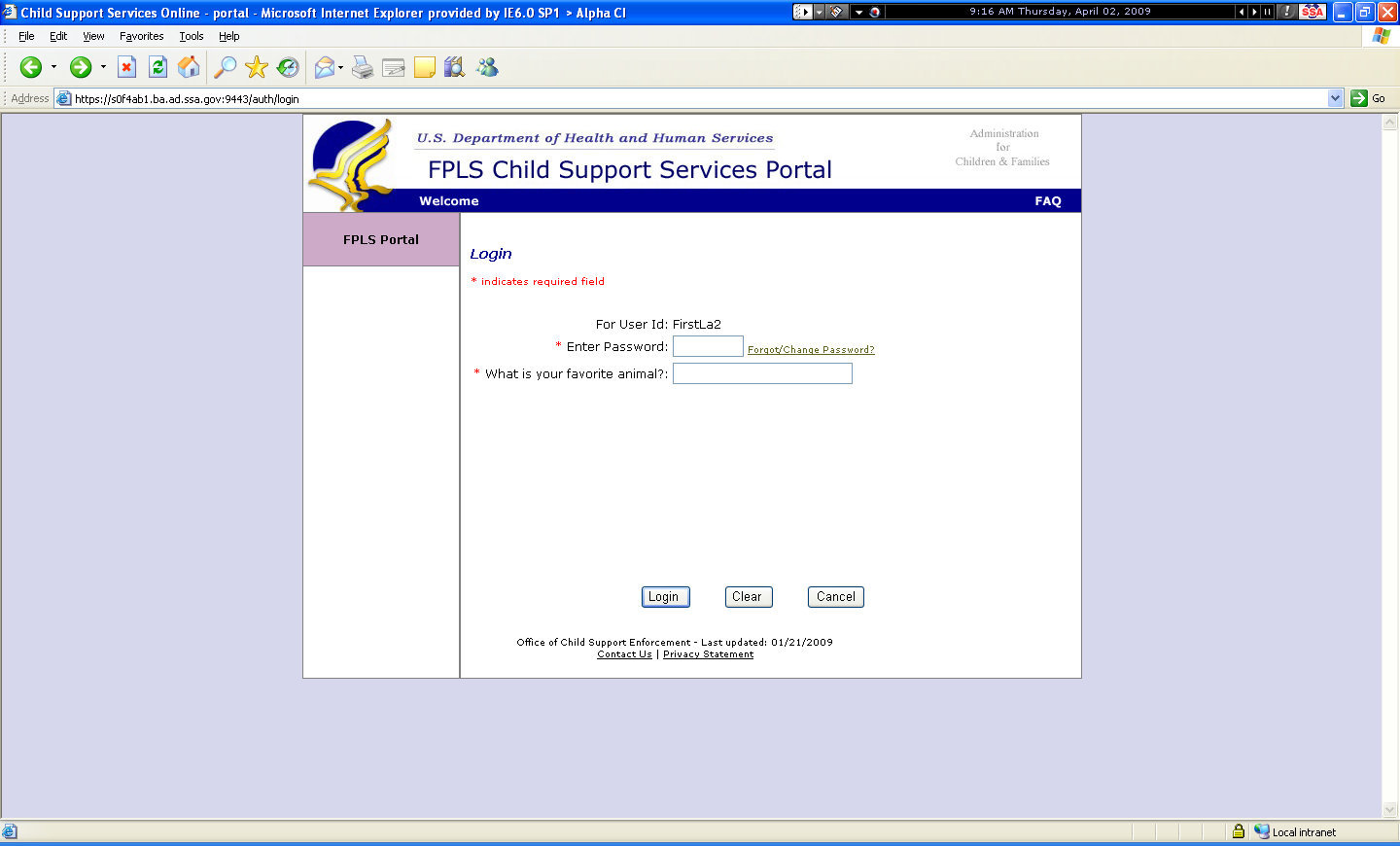Select the Welcome tab in the blue bar

point(449,201)
